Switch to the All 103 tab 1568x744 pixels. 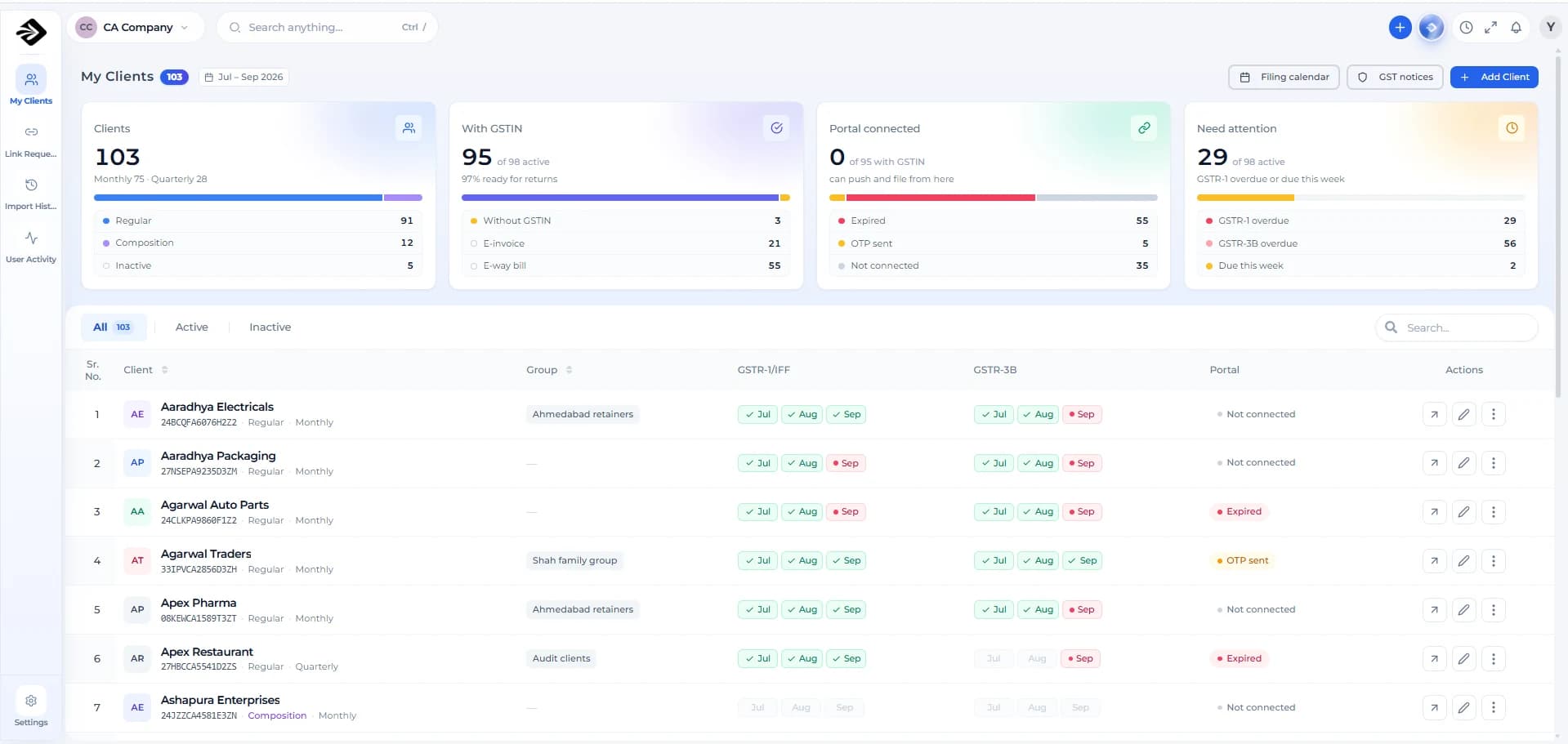pos(113,327)
